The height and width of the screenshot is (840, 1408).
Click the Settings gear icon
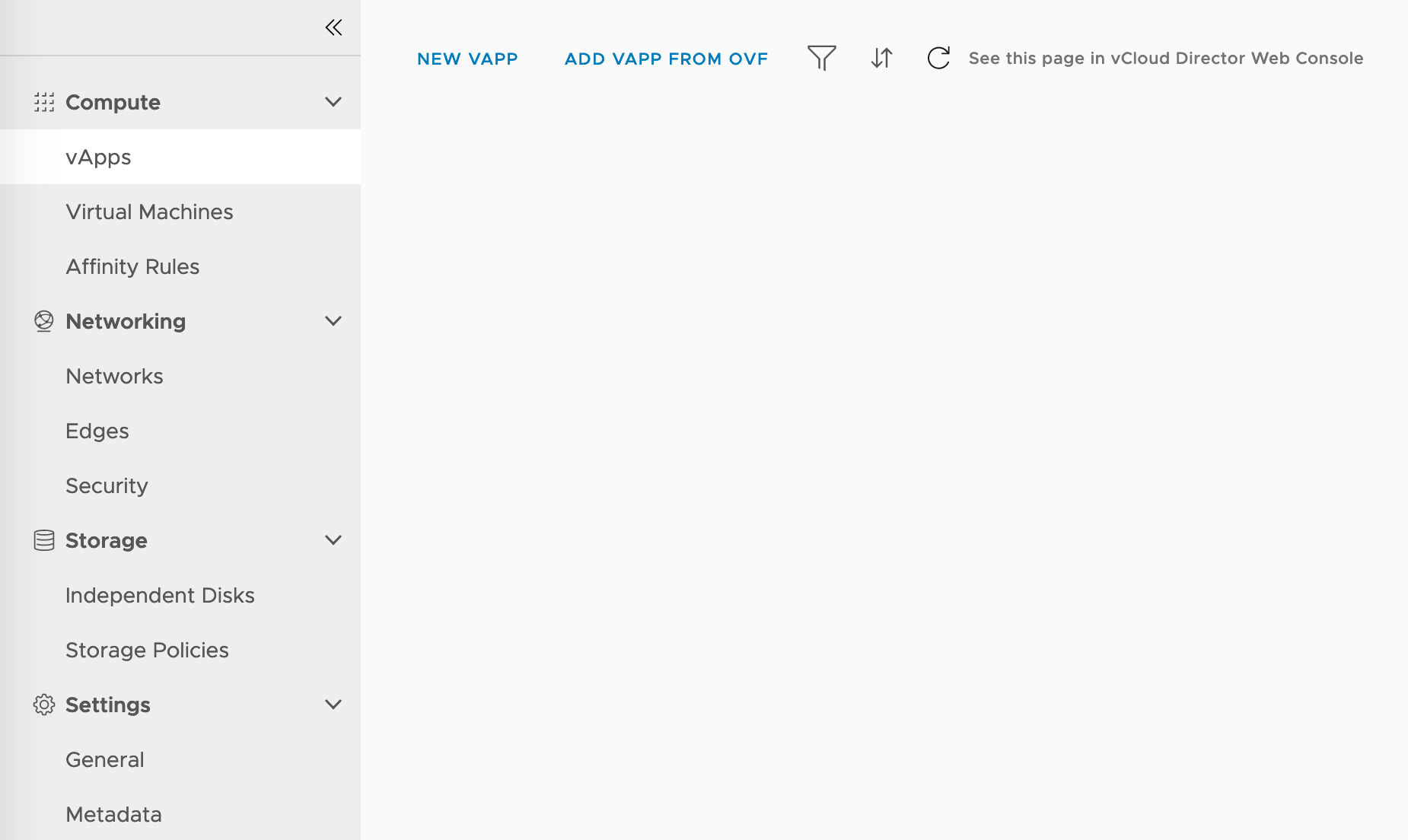pyautogui.click(x=43, y=705)
